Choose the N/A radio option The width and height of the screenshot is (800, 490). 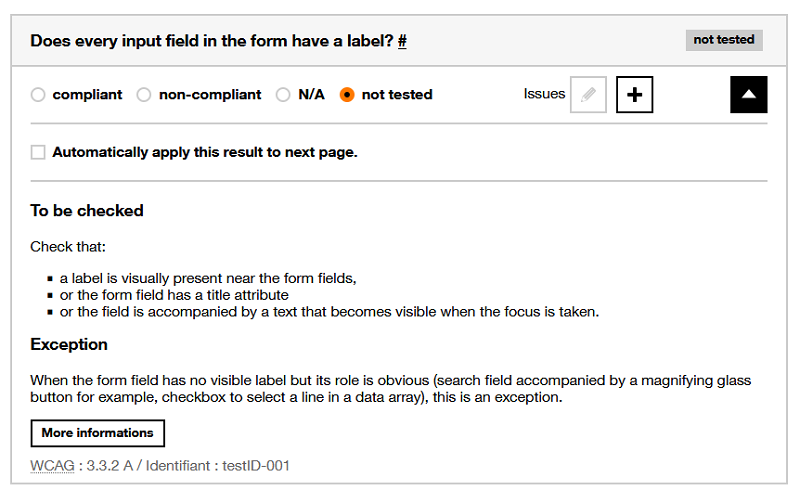284,95
